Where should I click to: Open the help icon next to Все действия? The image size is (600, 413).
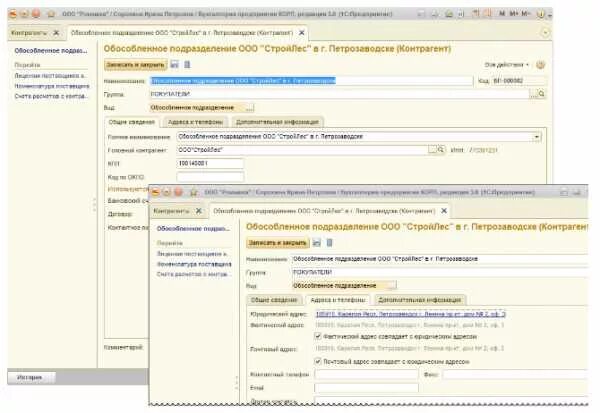coord(540,65)
